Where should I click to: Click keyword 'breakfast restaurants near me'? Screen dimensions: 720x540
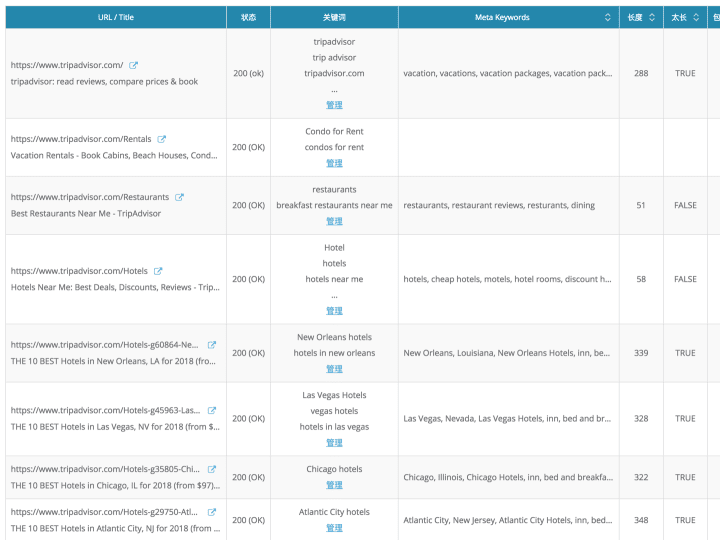tap(334, 205)
